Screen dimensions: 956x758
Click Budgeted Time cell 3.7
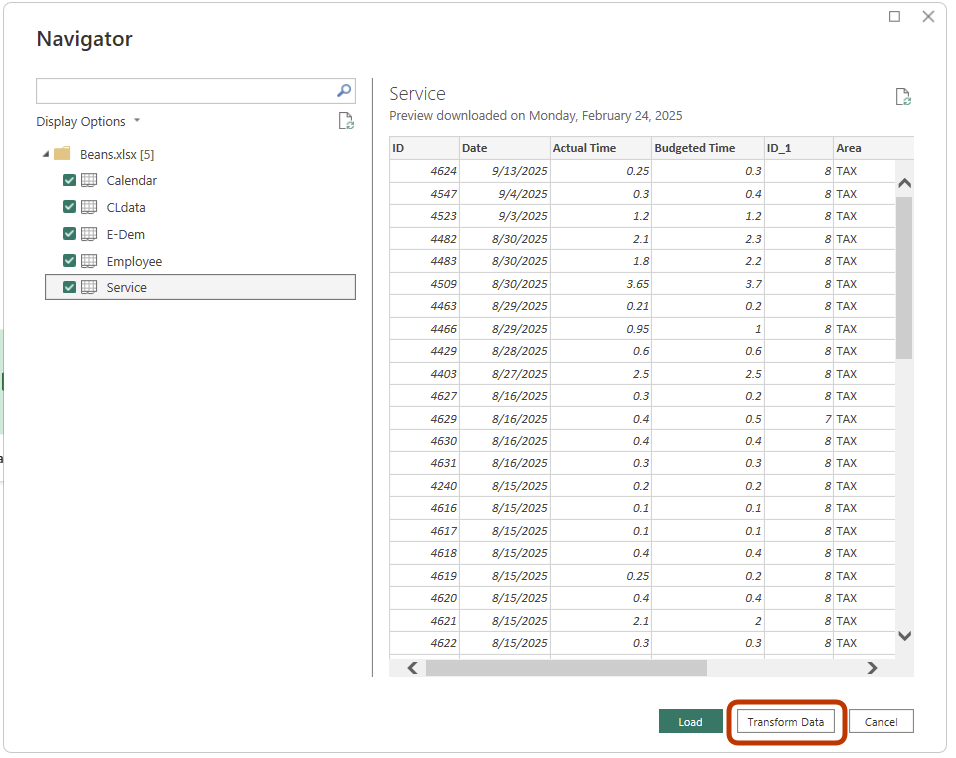point(708,284)
